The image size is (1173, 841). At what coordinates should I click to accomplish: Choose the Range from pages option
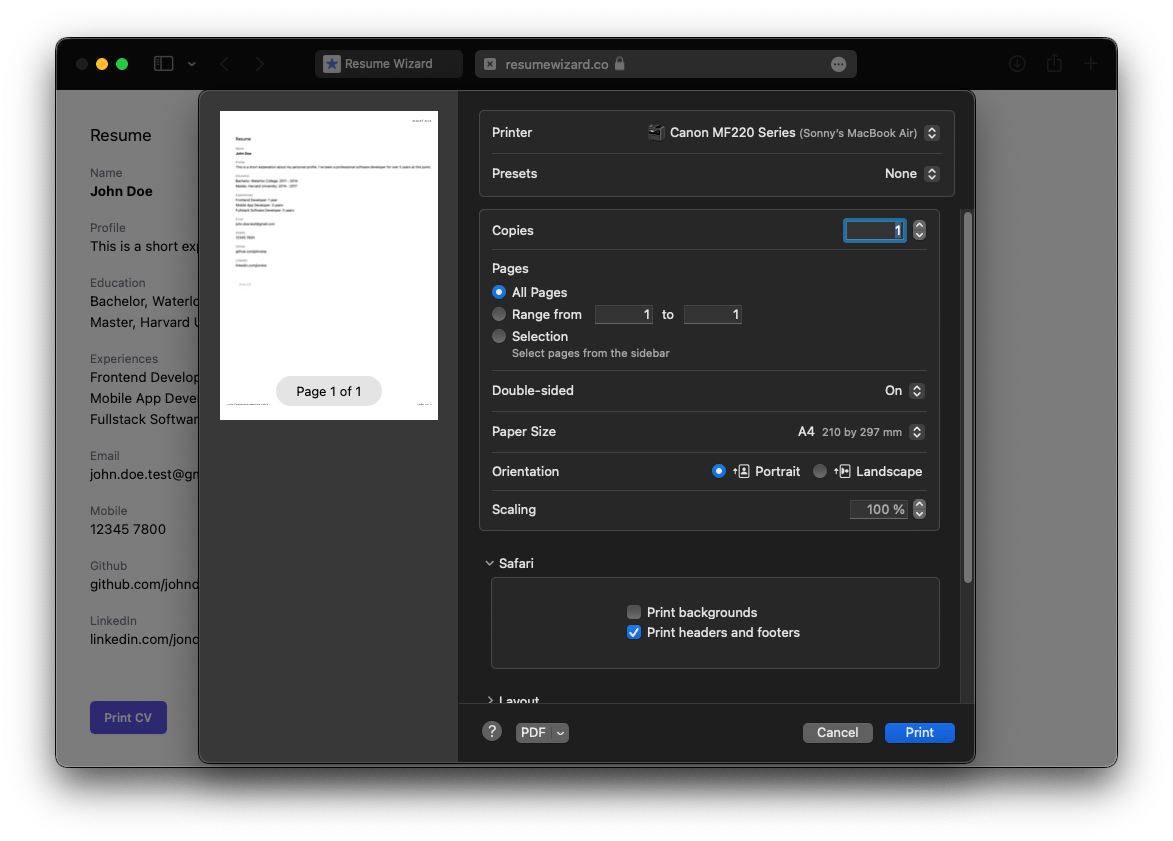[499, 314]
